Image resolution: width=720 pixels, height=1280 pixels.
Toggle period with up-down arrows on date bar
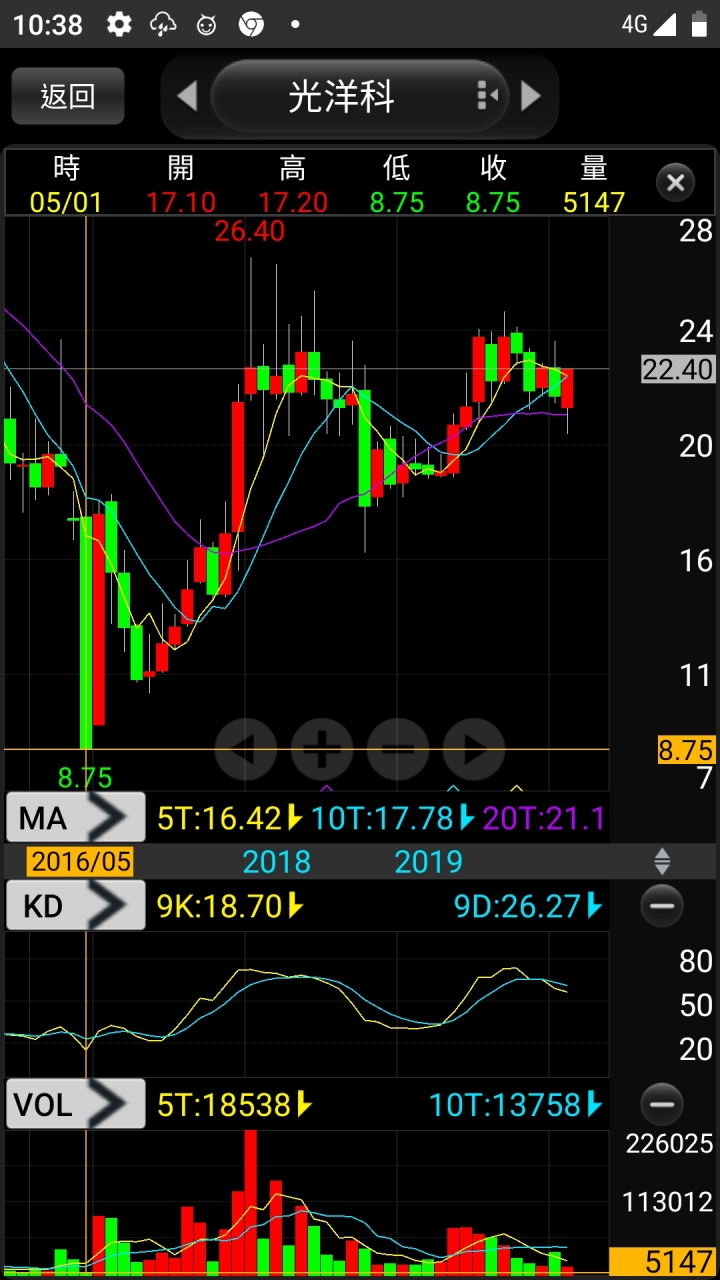(662, 861)
